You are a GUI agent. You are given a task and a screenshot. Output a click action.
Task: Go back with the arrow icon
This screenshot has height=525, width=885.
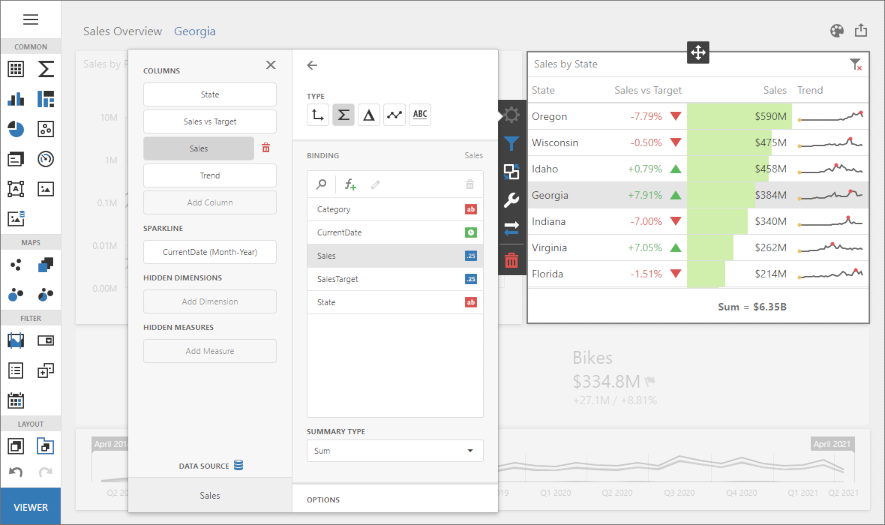point(312,65)
